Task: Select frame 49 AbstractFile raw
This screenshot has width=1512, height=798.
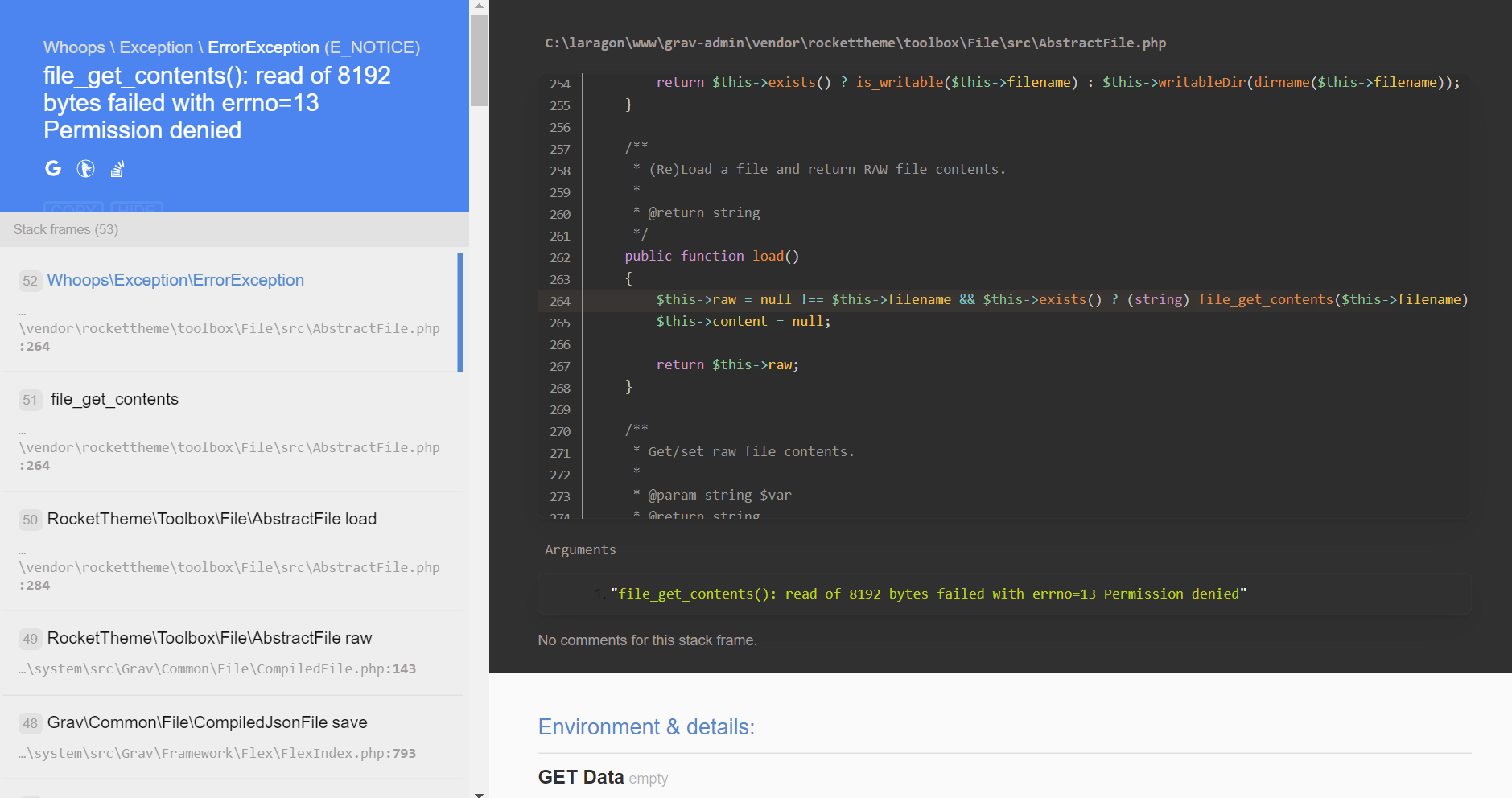Action: (233, 653)
